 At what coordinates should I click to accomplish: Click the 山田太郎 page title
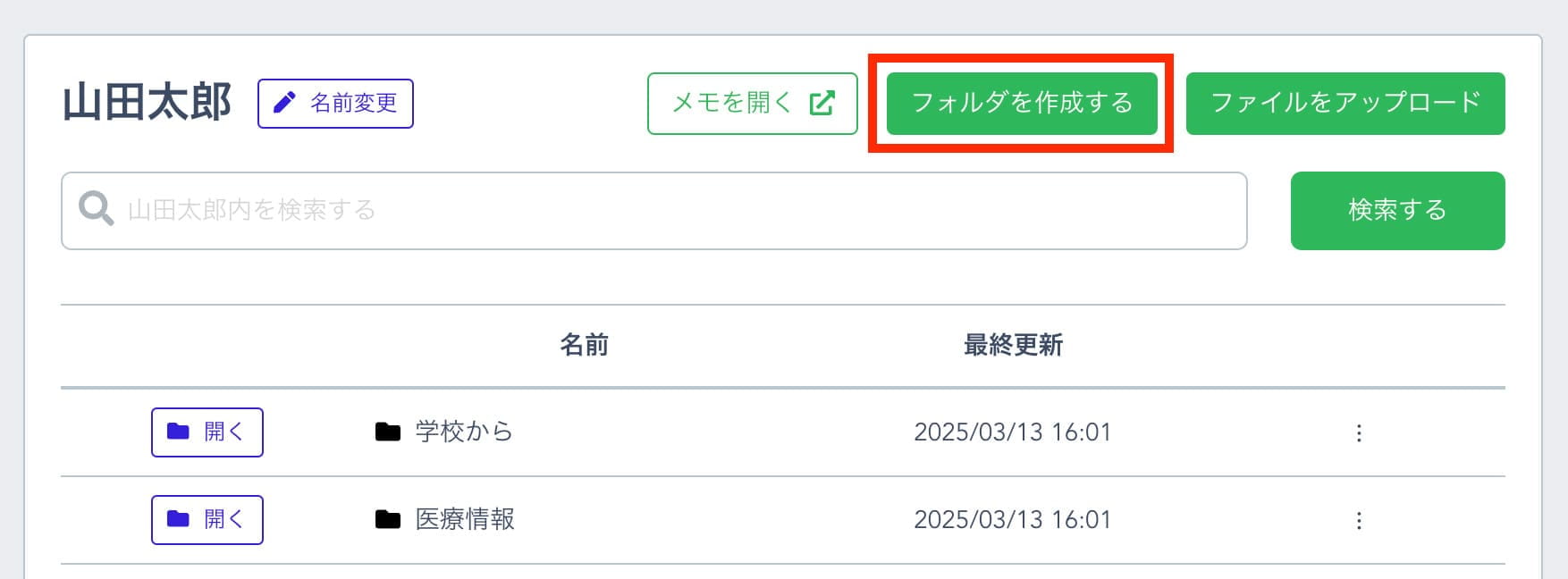click(x=148, y=103)
